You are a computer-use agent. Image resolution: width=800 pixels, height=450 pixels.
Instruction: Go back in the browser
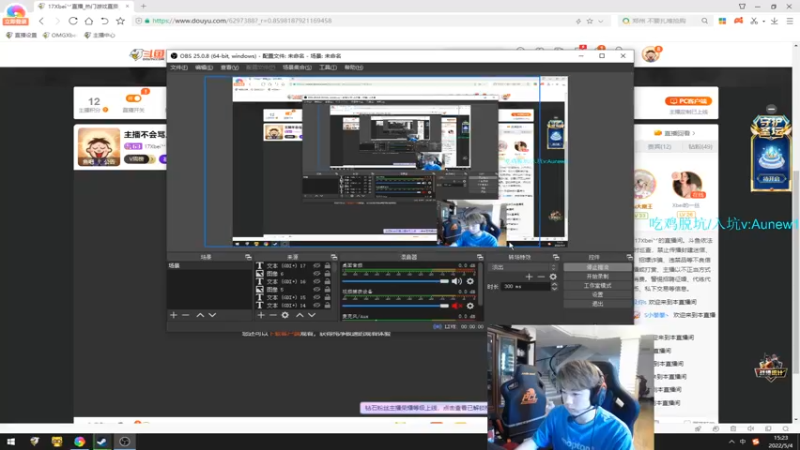[41, 21]
